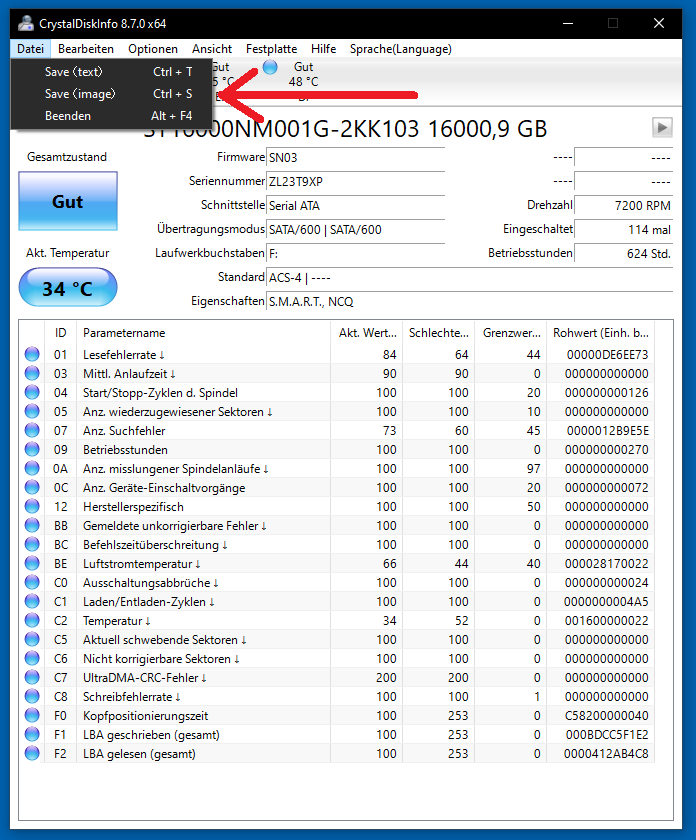Click the Übertragungsmodus field SATA/600
This screenshot has width=696, height=840.
tap(356, 230)
